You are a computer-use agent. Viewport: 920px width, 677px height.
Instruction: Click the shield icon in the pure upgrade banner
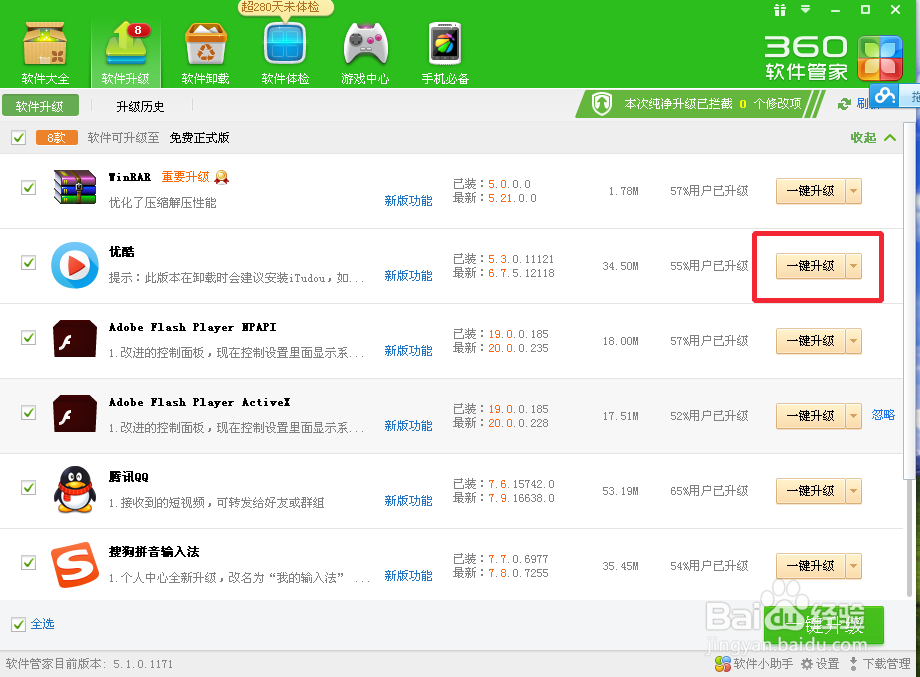pos(601,104)
